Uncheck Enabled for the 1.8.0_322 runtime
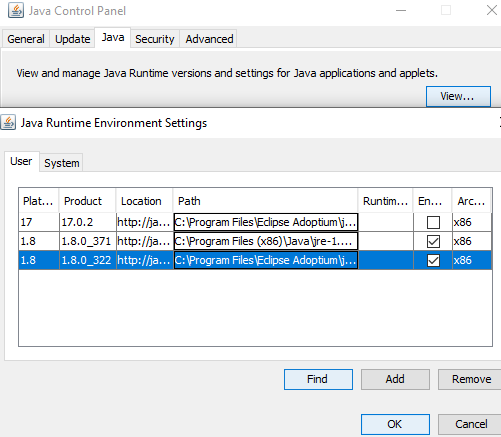The height and width of the screenshot is (437, 501). 433,260
